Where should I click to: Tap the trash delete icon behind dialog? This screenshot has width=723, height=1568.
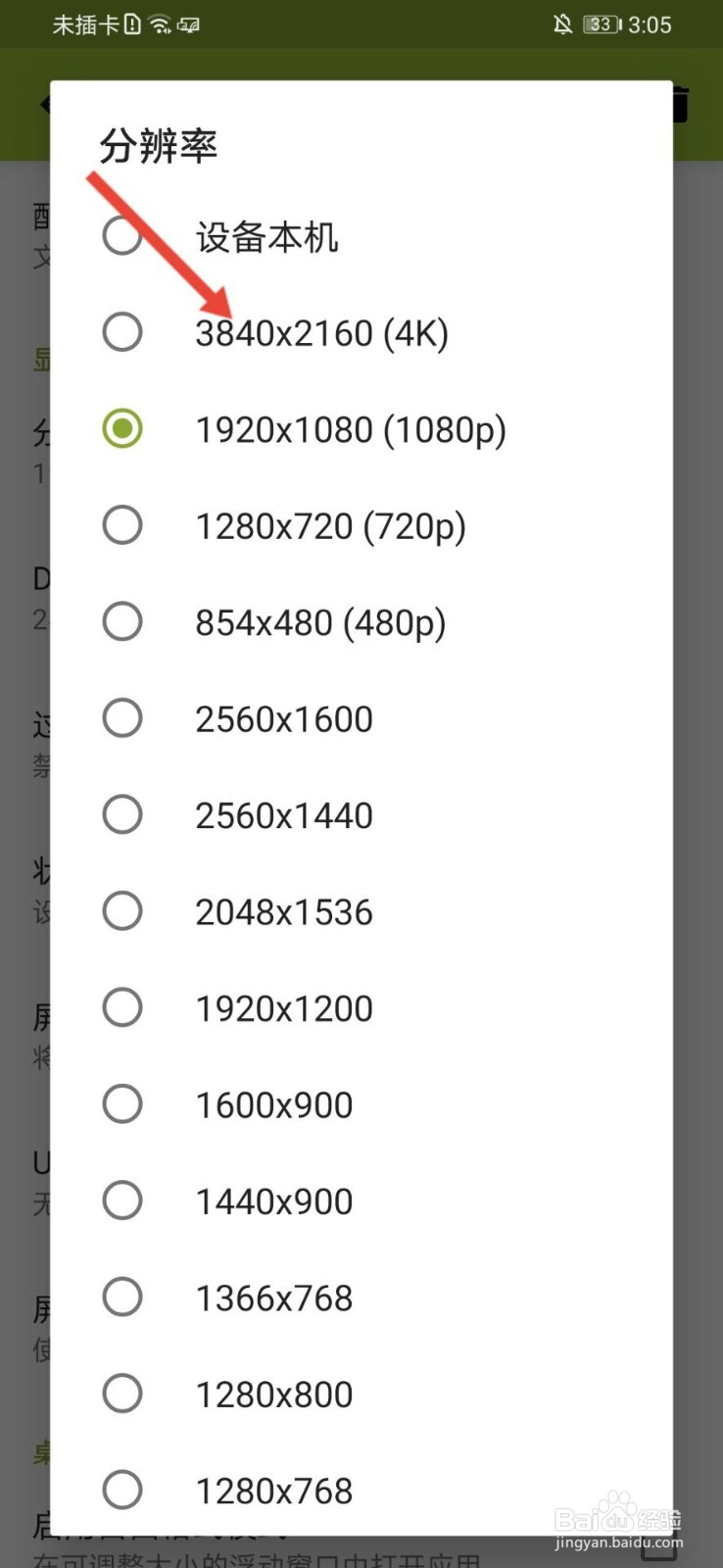[681, 104]
